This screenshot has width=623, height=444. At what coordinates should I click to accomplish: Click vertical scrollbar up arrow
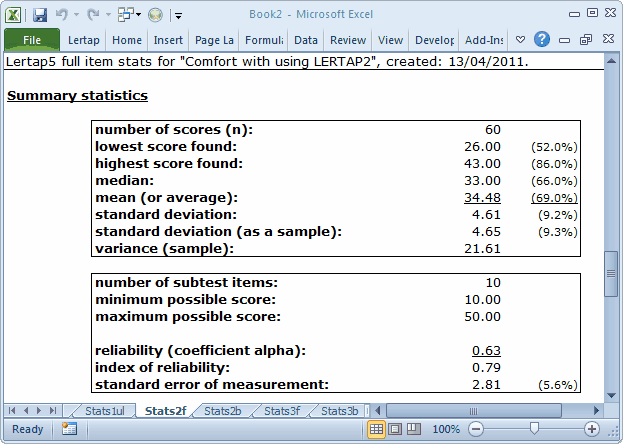[x=611, y=61]
